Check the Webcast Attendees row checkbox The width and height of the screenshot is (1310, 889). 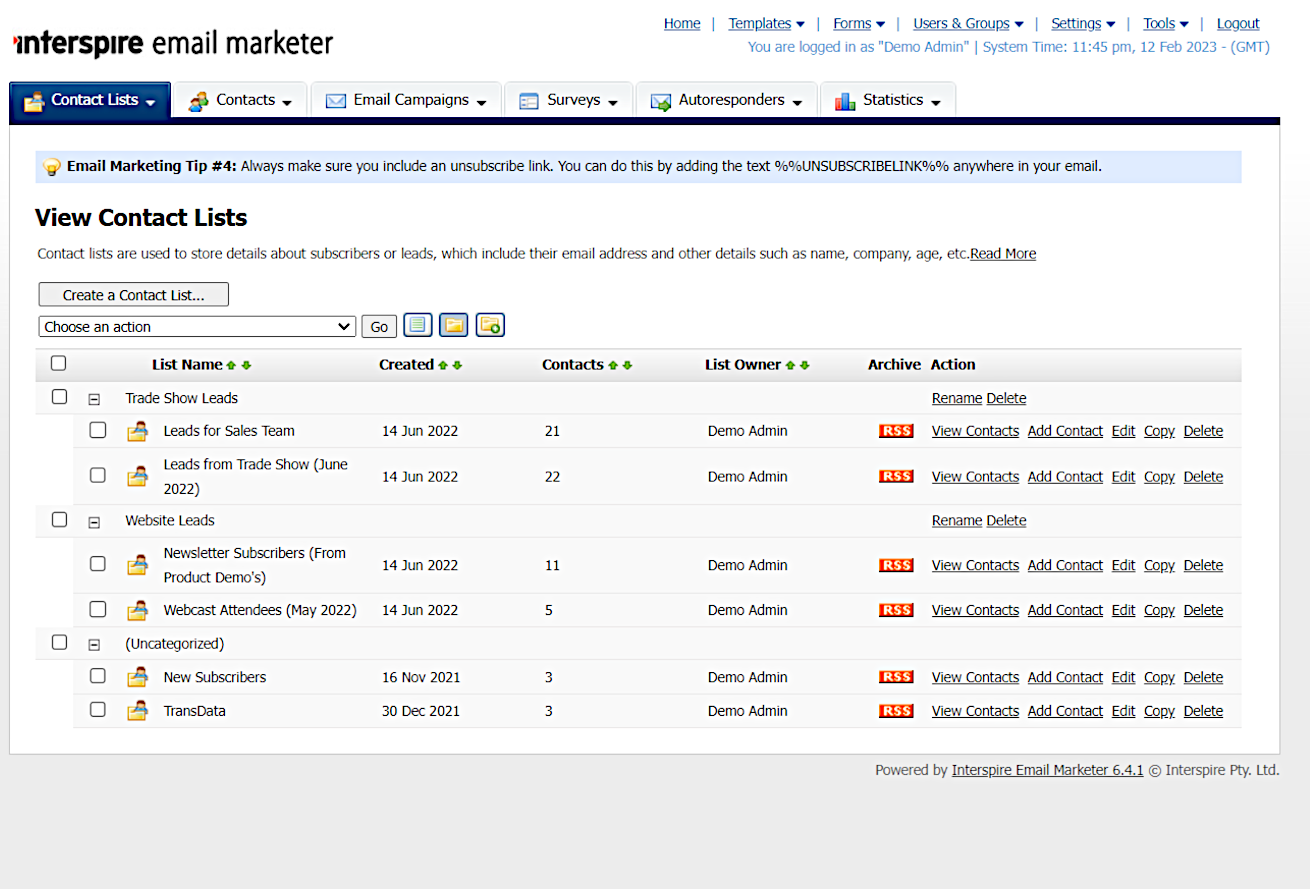(x=97, y=608)
